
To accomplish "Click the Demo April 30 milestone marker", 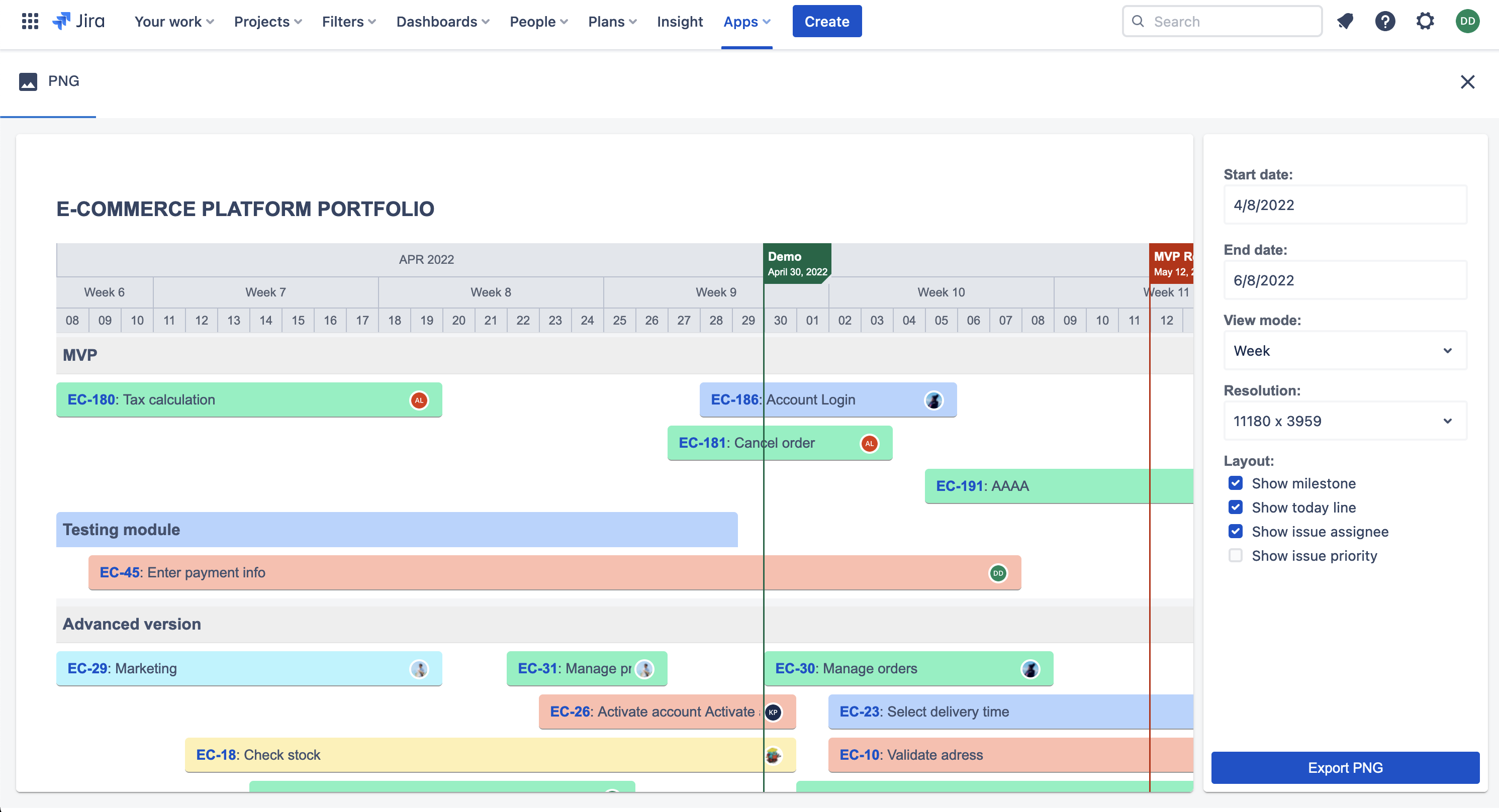I will tap(797, 263).
